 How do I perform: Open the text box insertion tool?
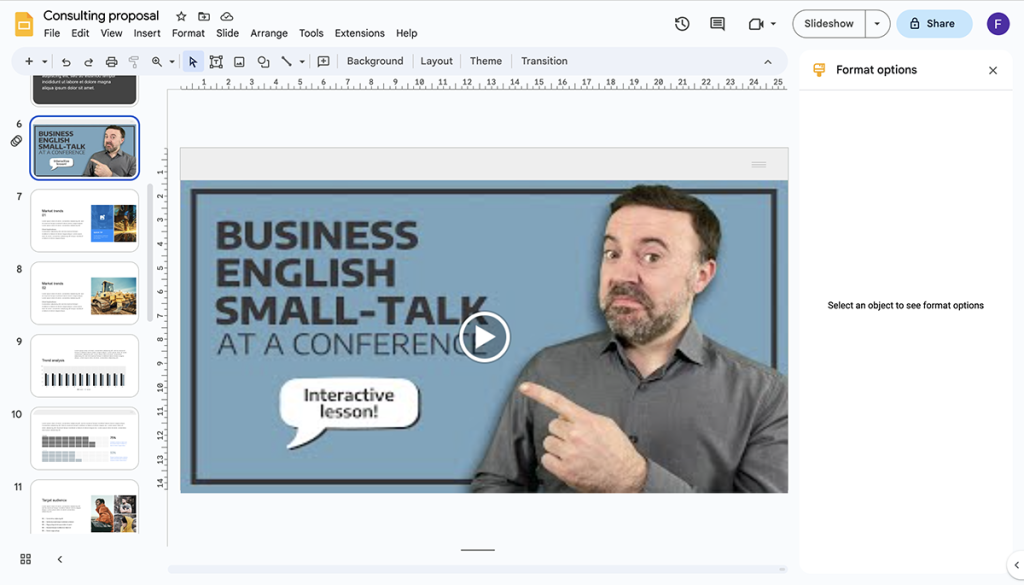click(x=216, y=61)
